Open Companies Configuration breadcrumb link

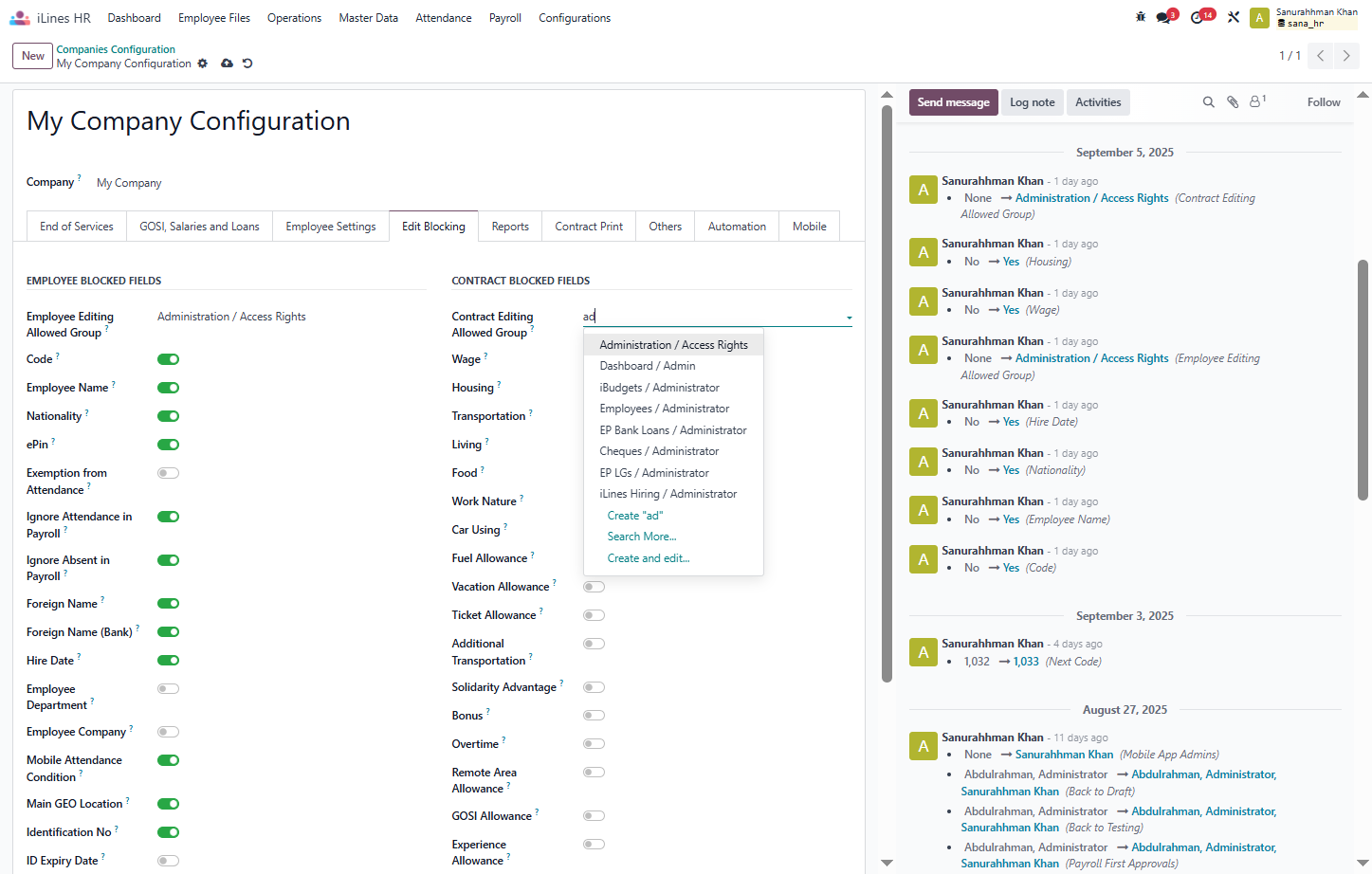click(116, 49)
